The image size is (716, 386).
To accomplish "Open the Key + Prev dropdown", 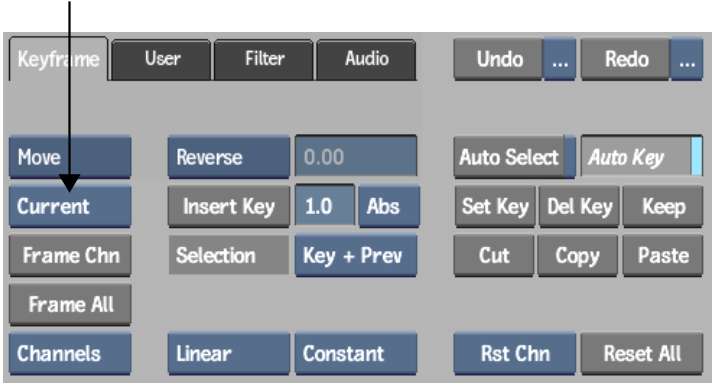I will click(x=356, y=255).
